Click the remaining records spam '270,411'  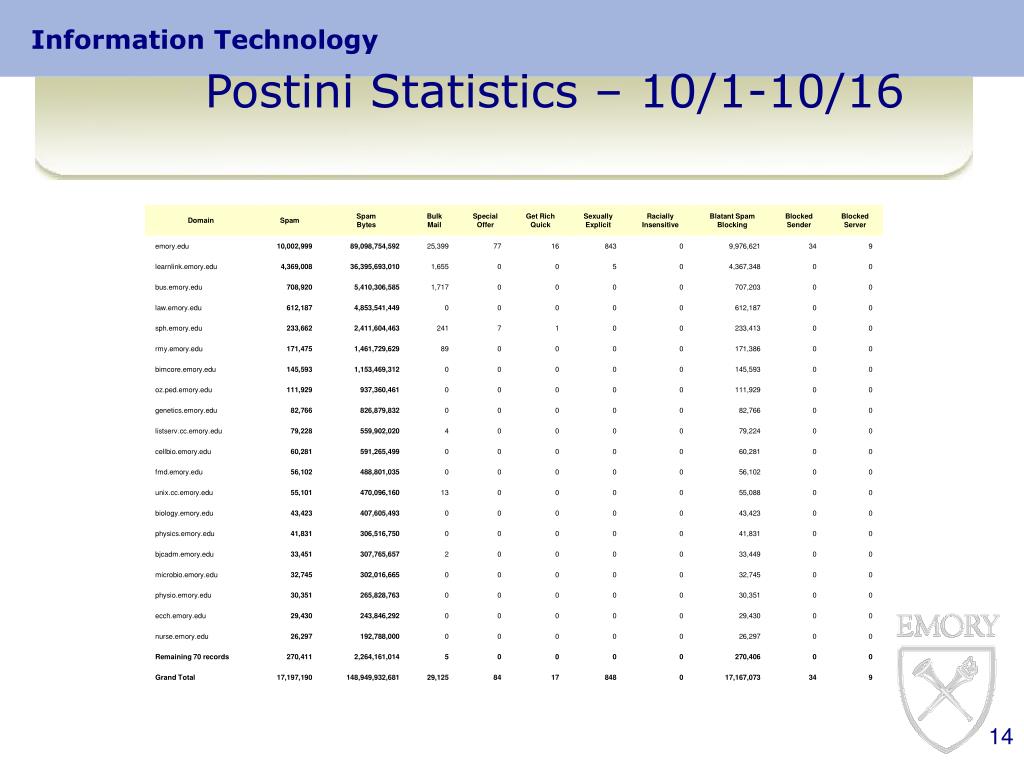pyautogui.click(x=299, y=657)
